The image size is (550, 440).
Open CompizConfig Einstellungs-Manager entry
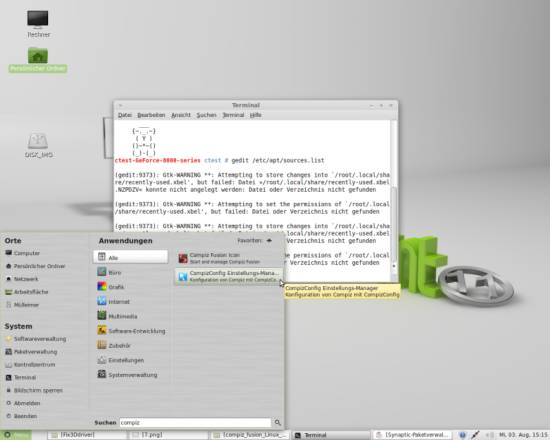228,276
